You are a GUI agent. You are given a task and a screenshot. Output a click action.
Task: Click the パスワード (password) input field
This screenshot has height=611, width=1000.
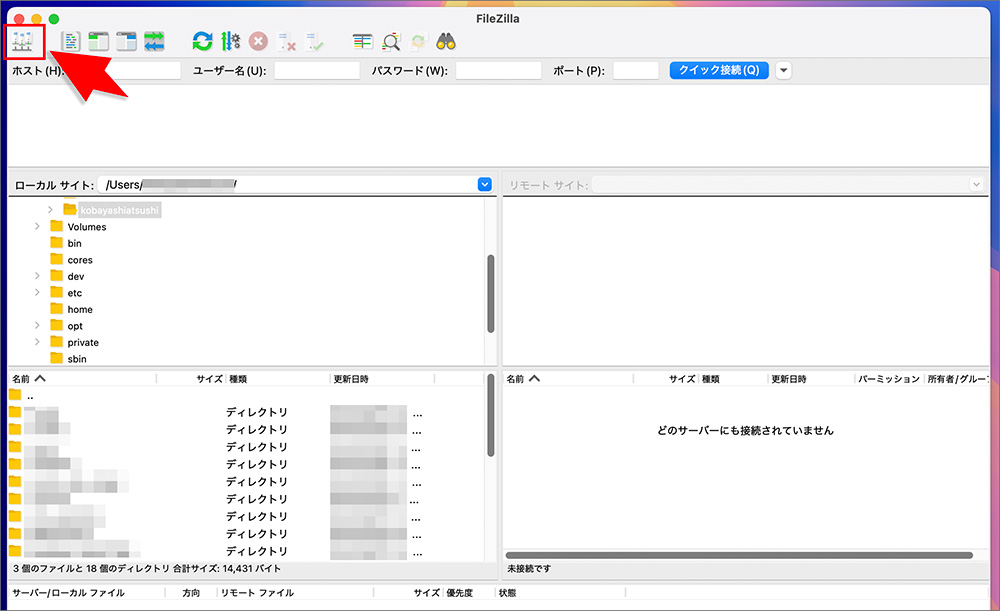(499, 71)
